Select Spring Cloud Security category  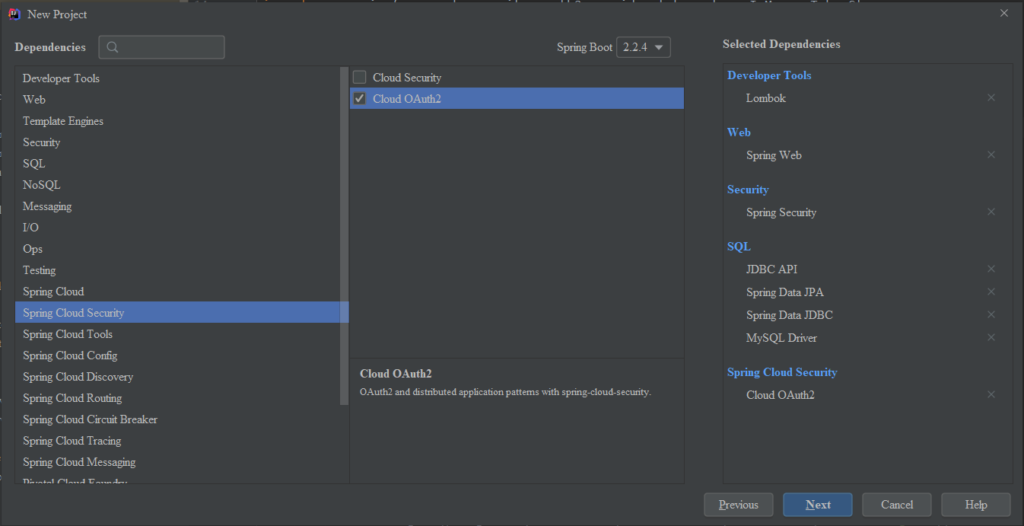(182, 312)
